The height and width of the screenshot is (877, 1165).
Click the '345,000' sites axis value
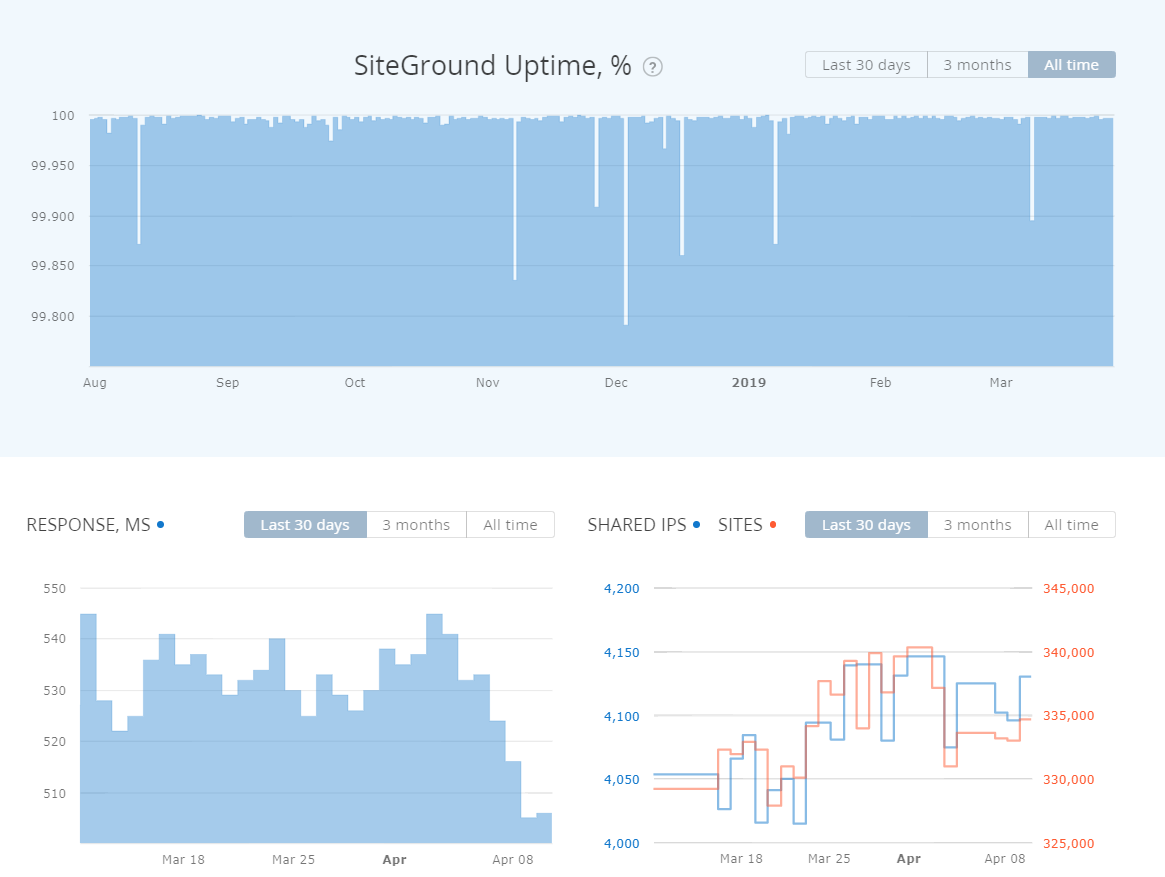[x=1068, y=589]
